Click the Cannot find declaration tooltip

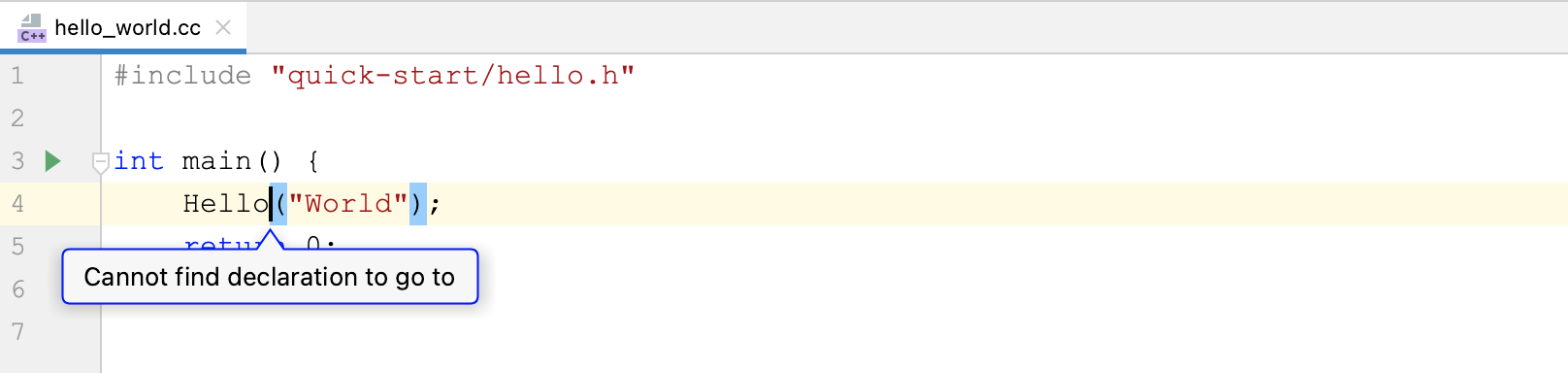(270, 277)
